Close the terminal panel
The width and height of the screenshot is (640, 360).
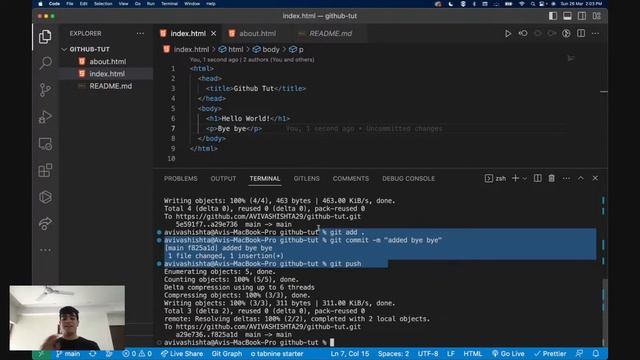[595, 178]
